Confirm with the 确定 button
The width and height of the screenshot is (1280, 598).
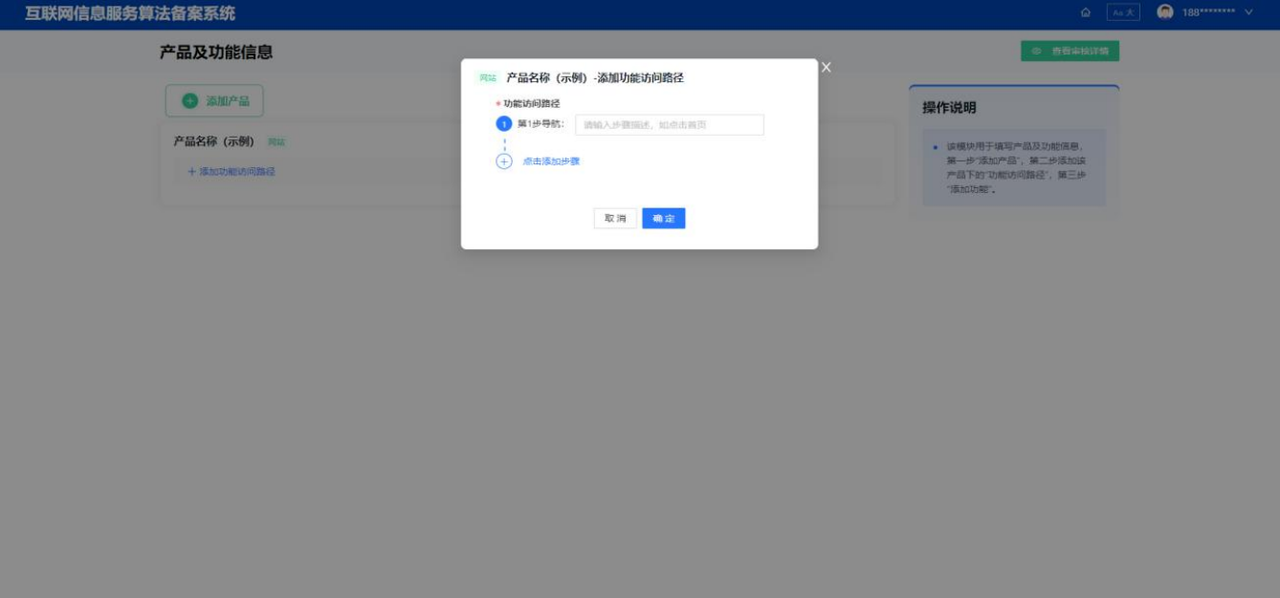pyautogui.click(x=663, y=218)
